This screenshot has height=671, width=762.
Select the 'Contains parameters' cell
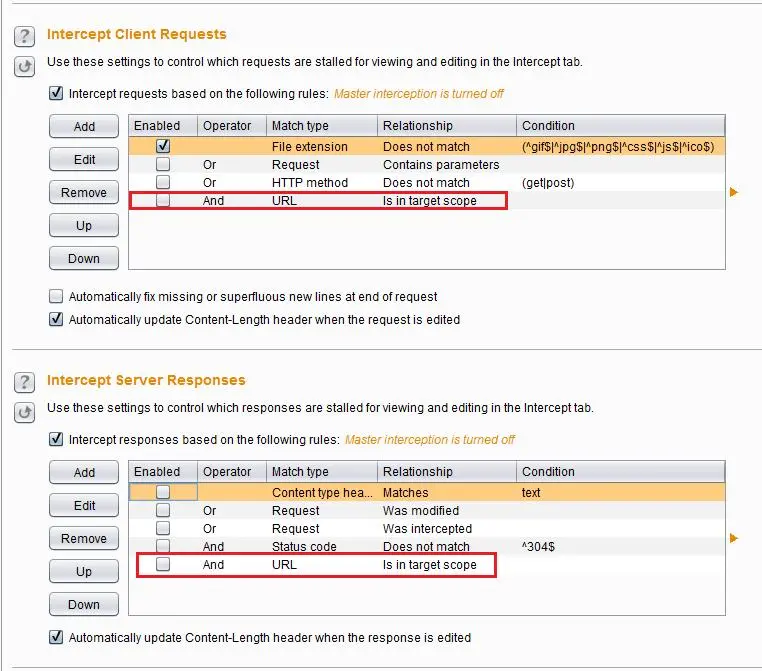[x=447, y=165]
